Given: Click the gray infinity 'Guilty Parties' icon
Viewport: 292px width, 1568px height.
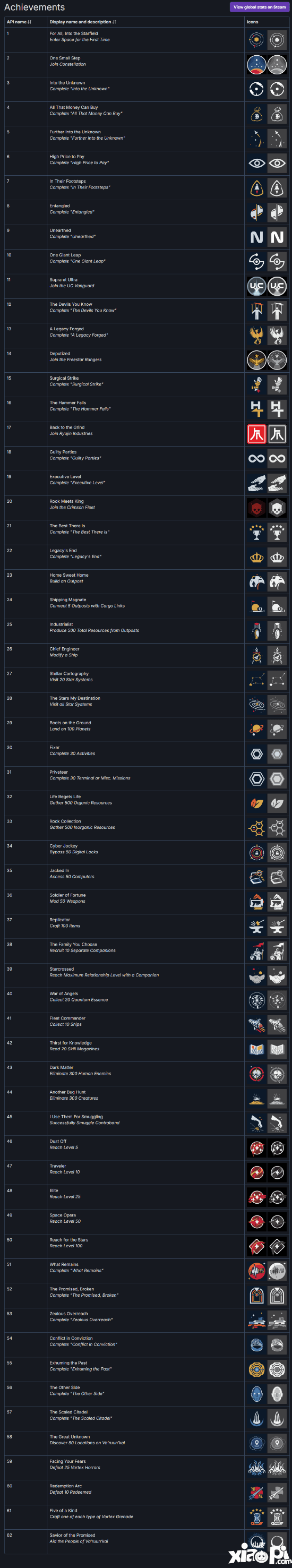Looking at the screenshot, I should pyautogui.click(x=277, y=458).
